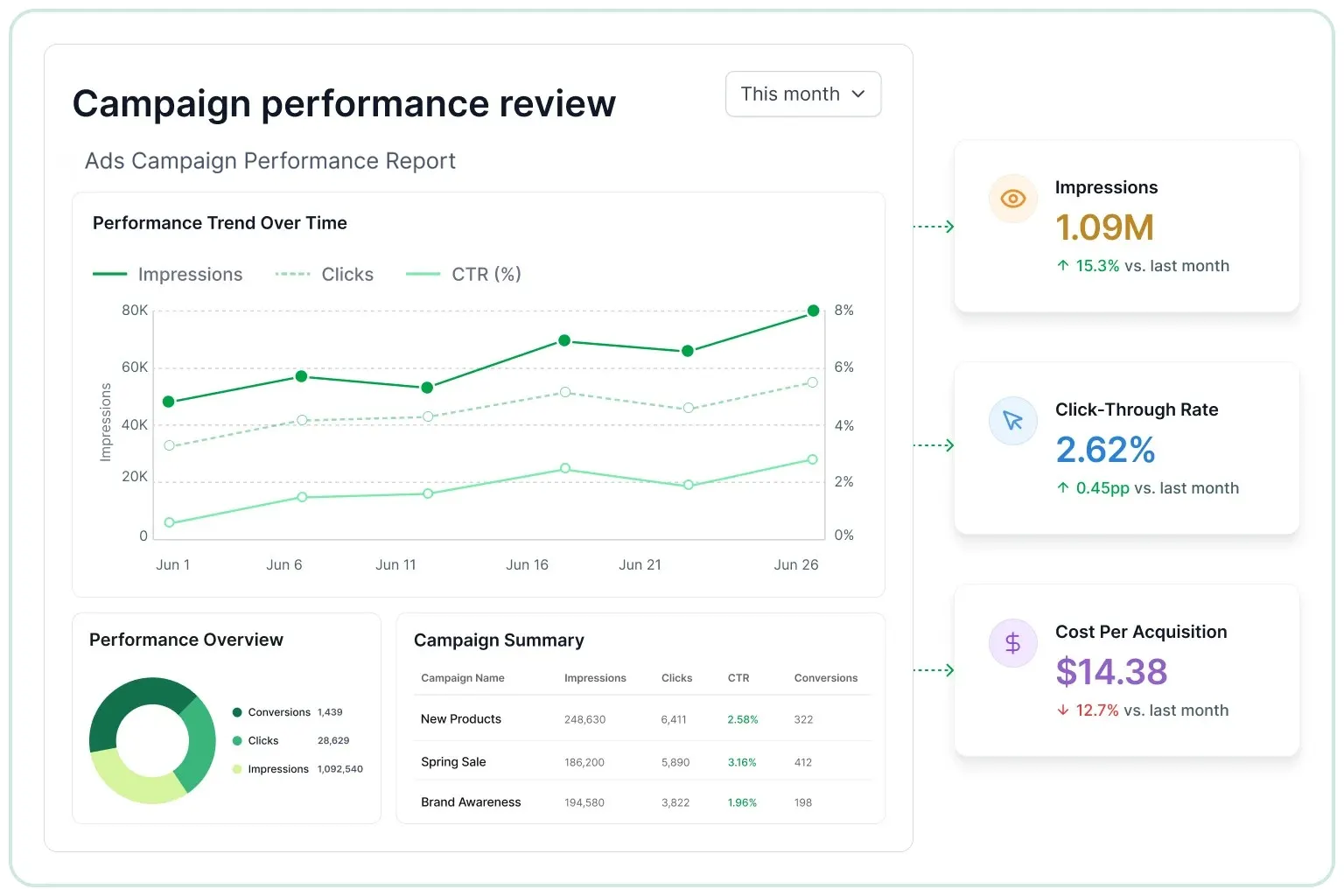
Task: Sort by Impressions column in Campaign Summary
Action: 595,678
